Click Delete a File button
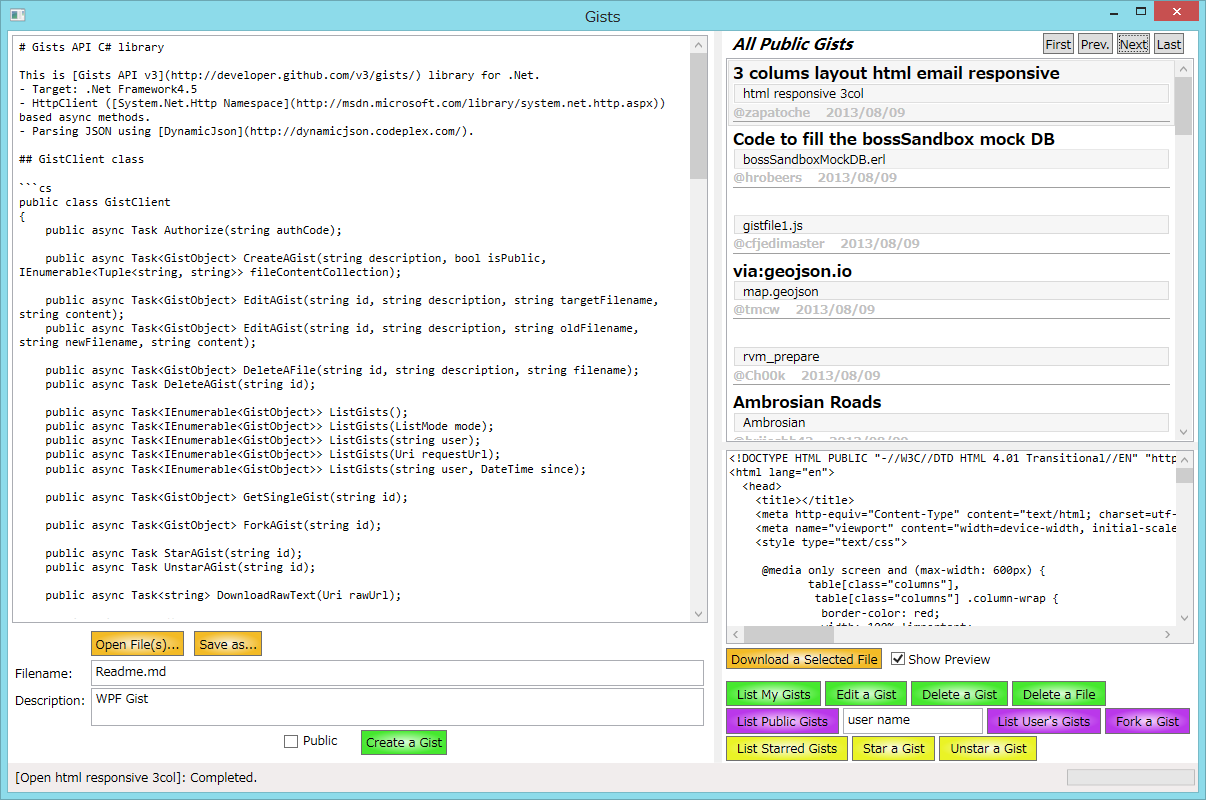Viewport: 1206px width, 800px height. (x=1059, y=694)
